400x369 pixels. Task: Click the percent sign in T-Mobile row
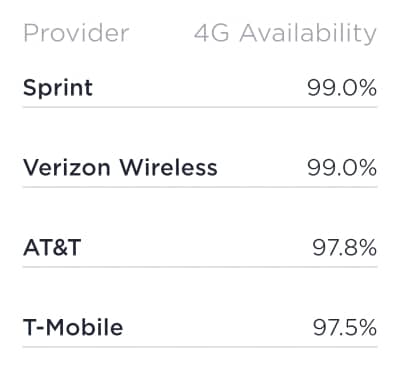pos(367,327)
